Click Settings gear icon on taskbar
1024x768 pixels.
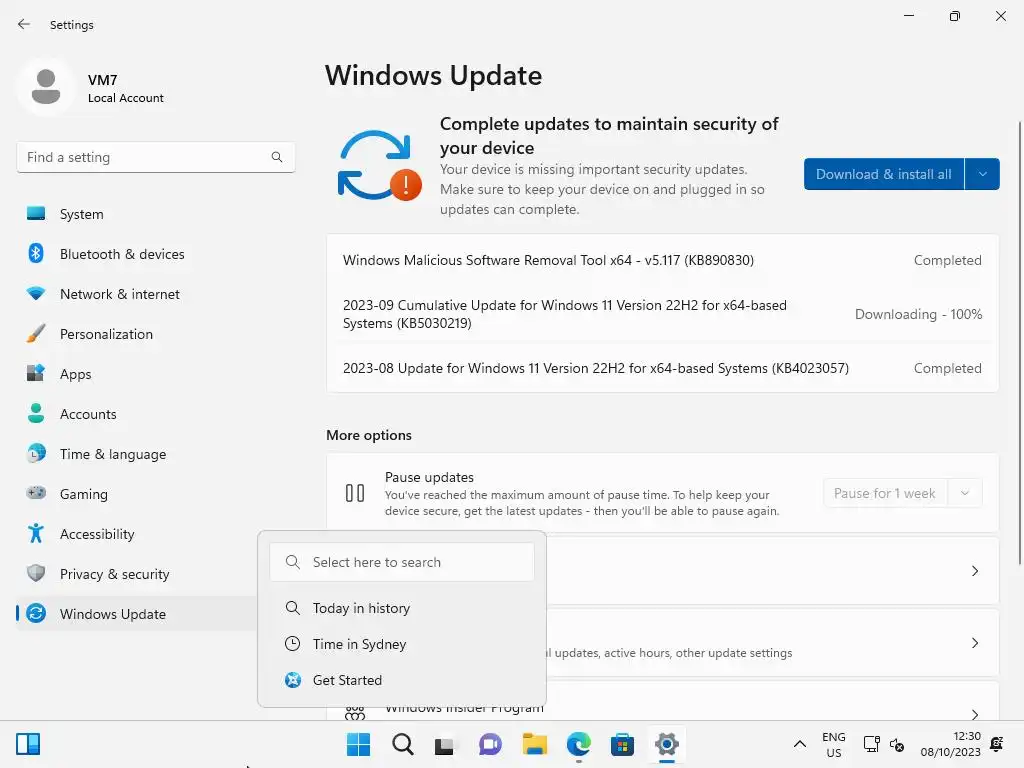tap(667, 744)
